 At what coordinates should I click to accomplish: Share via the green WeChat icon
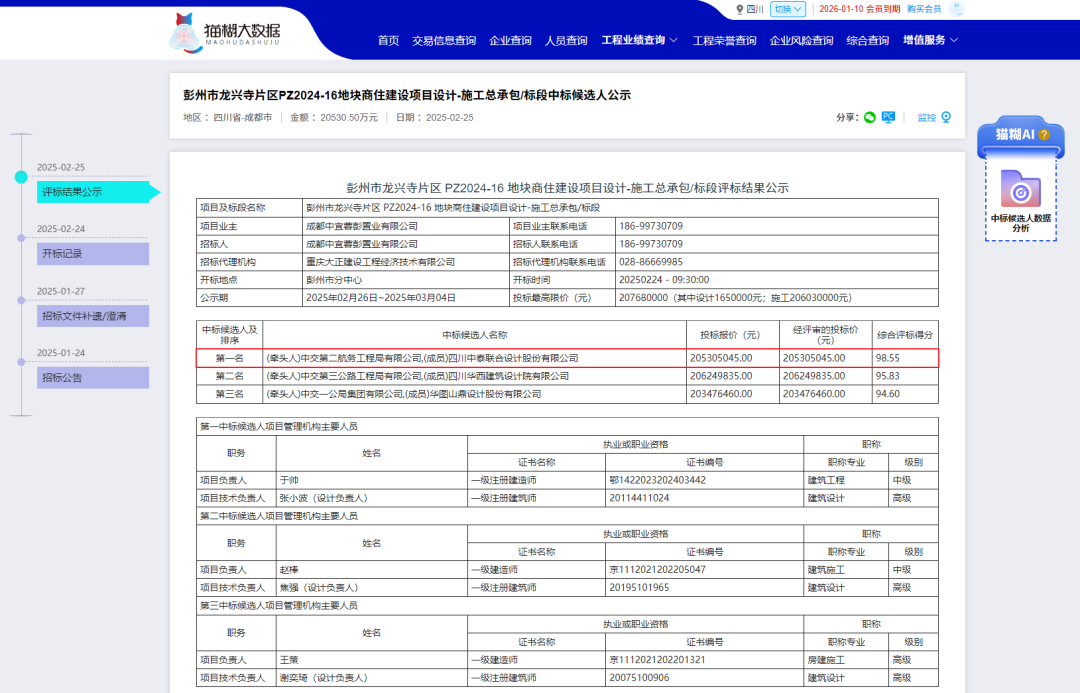[870, 117]
